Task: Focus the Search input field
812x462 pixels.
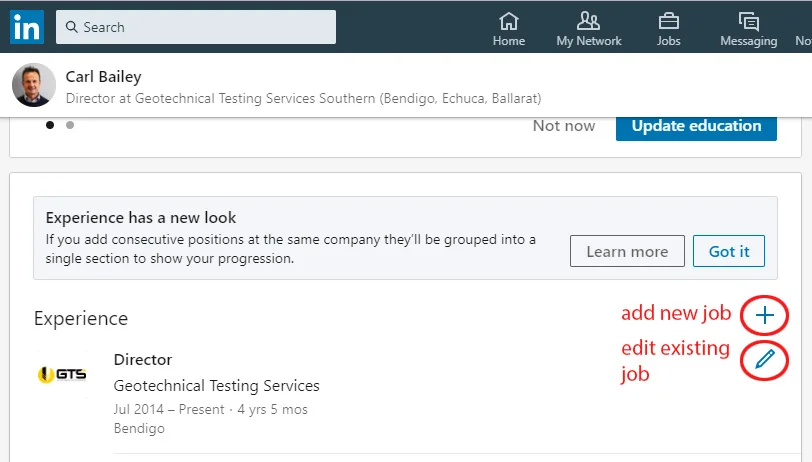Action: [x=196, y=27]
